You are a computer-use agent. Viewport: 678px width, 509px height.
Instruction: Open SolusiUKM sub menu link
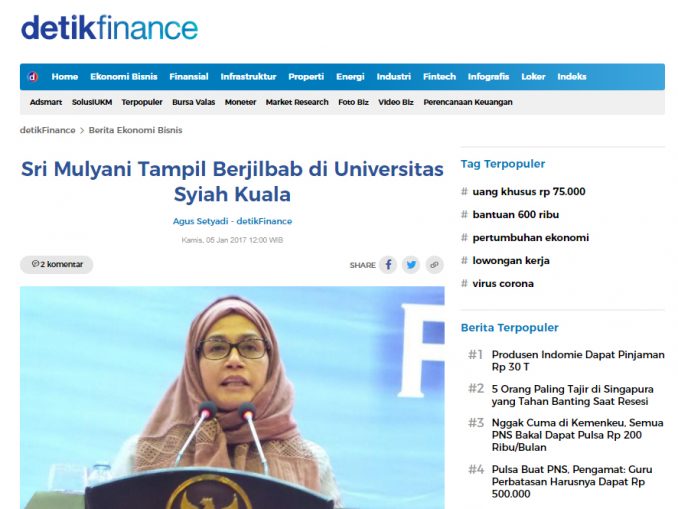pyautogui.click(x=92, y=102)
